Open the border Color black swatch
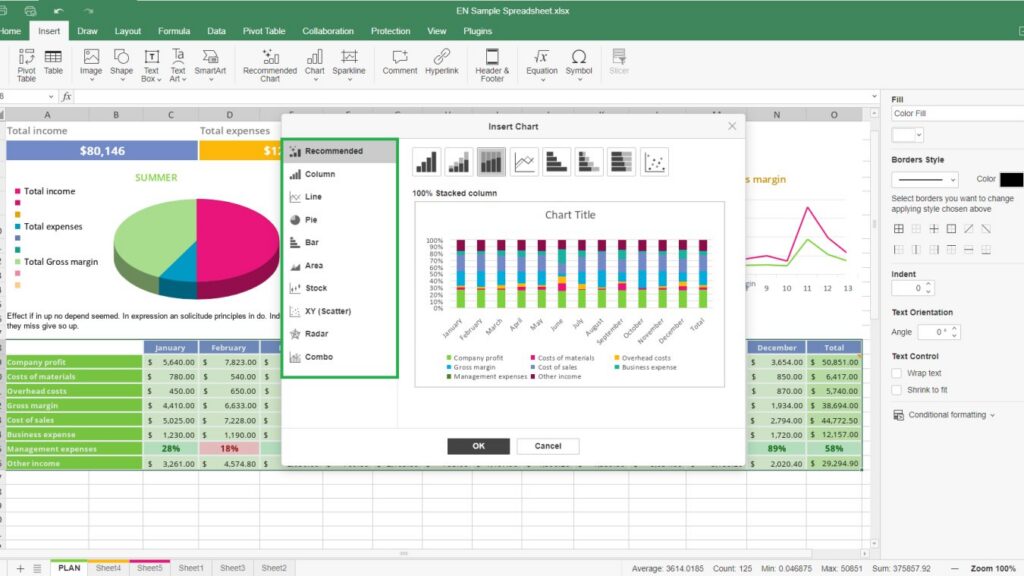The image size is (1024, 576). pyautogui.click(x=1011, y=180)
